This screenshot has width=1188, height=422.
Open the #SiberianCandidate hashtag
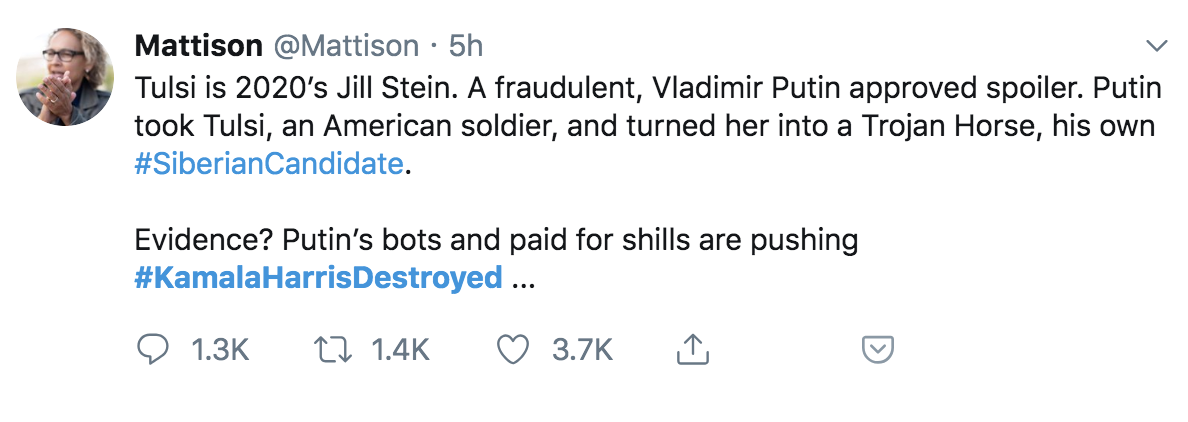[x=270, y=164]
